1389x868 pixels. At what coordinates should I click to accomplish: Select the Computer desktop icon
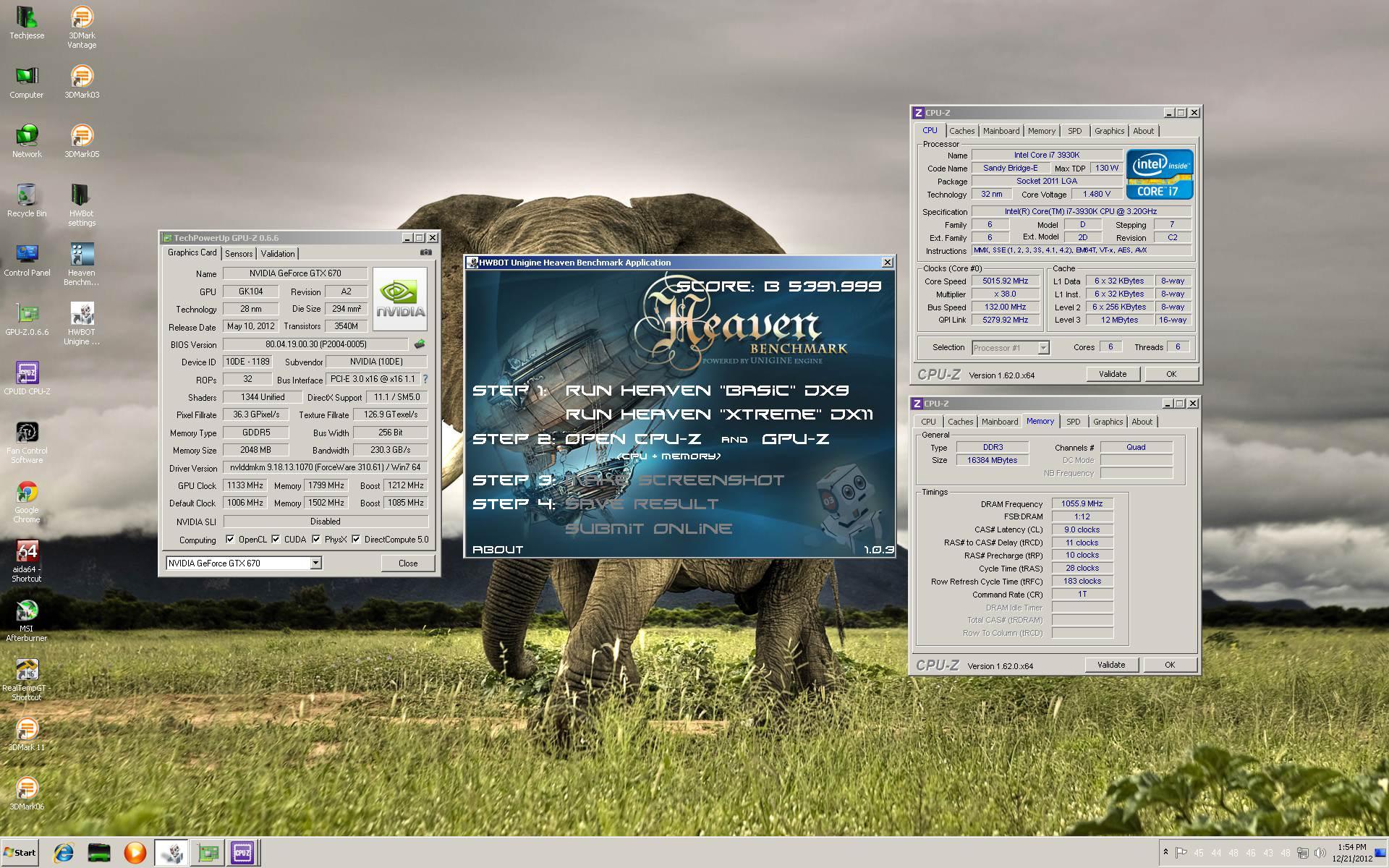27,82
